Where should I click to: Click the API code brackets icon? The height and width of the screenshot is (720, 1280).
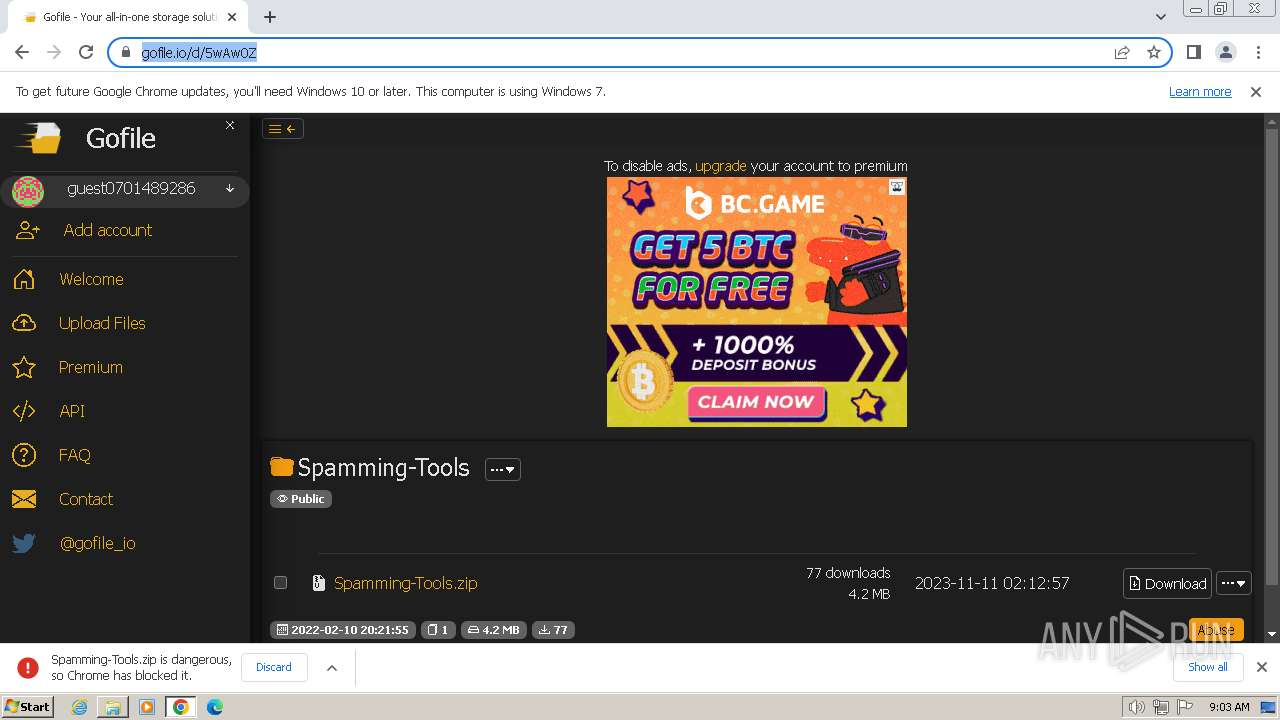24,411
